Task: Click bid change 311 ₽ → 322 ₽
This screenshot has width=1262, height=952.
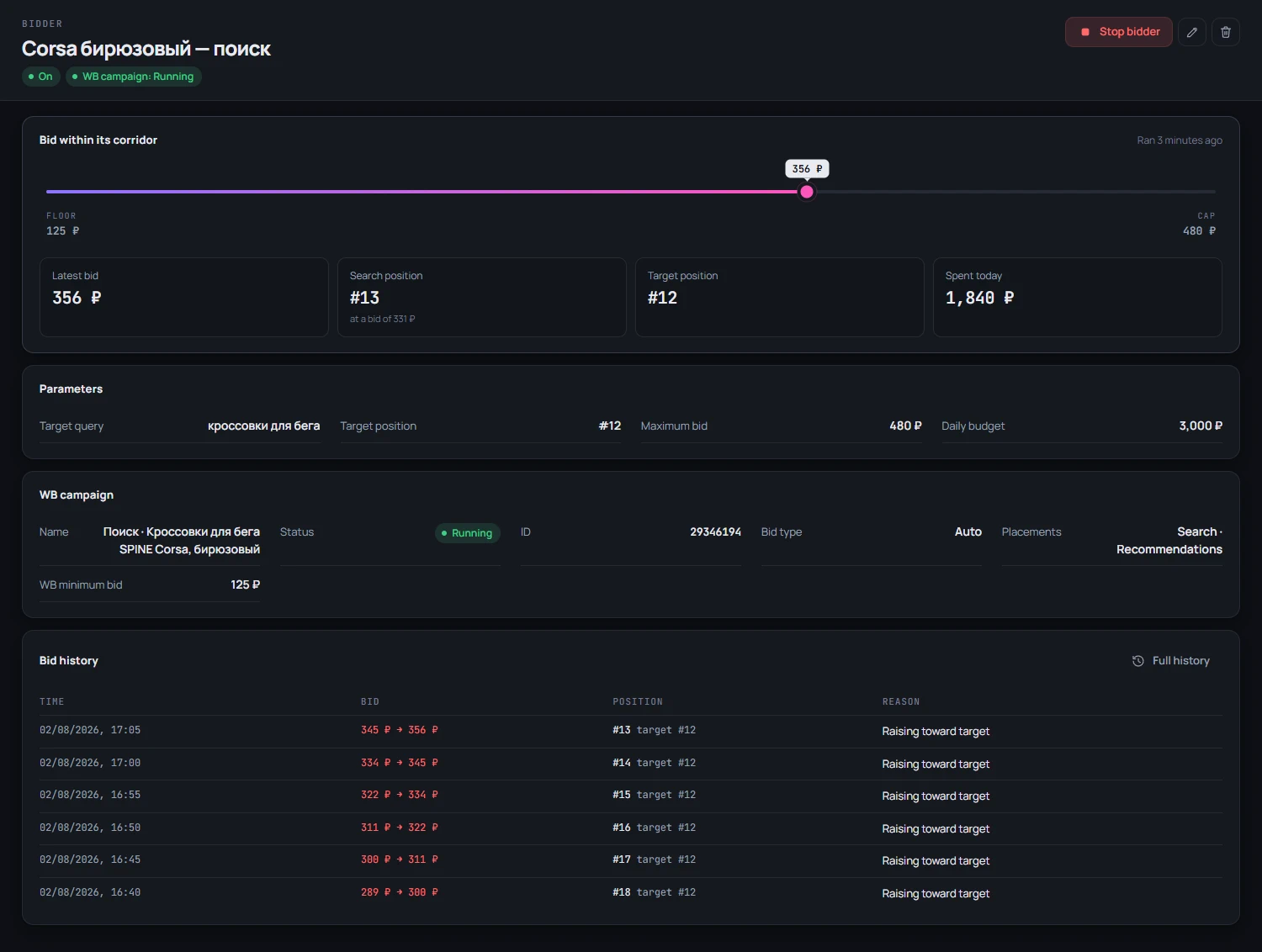Action: click(x=400, y=828)
